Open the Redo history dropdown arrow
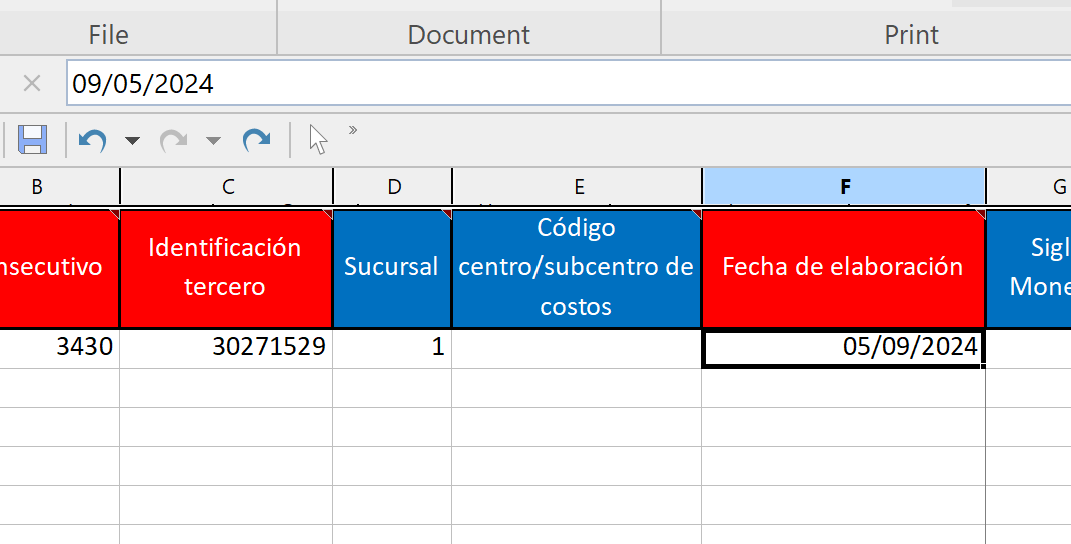 [213, 141]
